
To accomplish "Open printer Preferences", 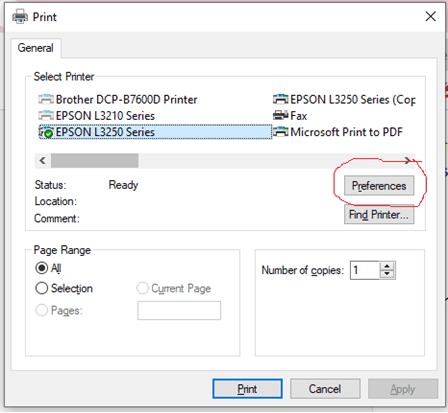I will coord(379,186).
